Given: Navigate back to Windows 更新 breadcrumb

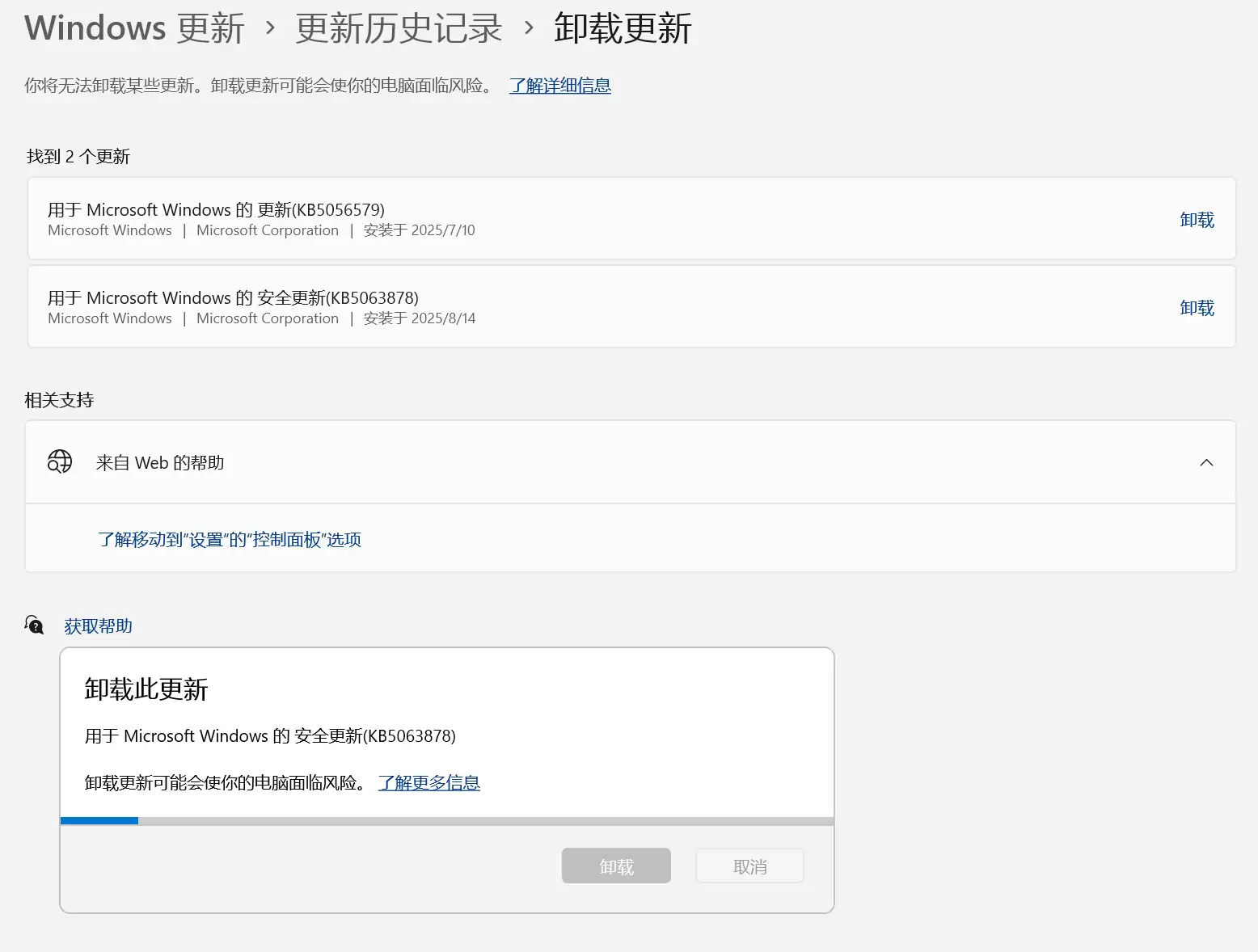Looking at the screenshot, I should (134, 28).
